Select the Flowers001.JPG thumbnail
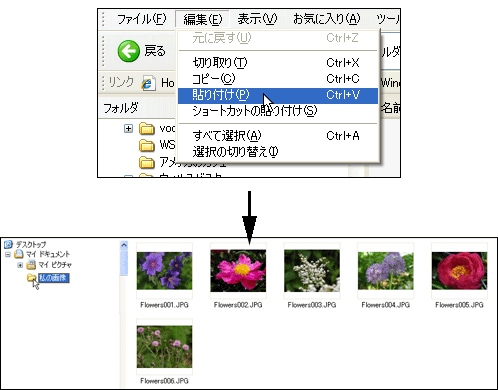The height and width of the screenshot is (390, 498). pos(164,271)
